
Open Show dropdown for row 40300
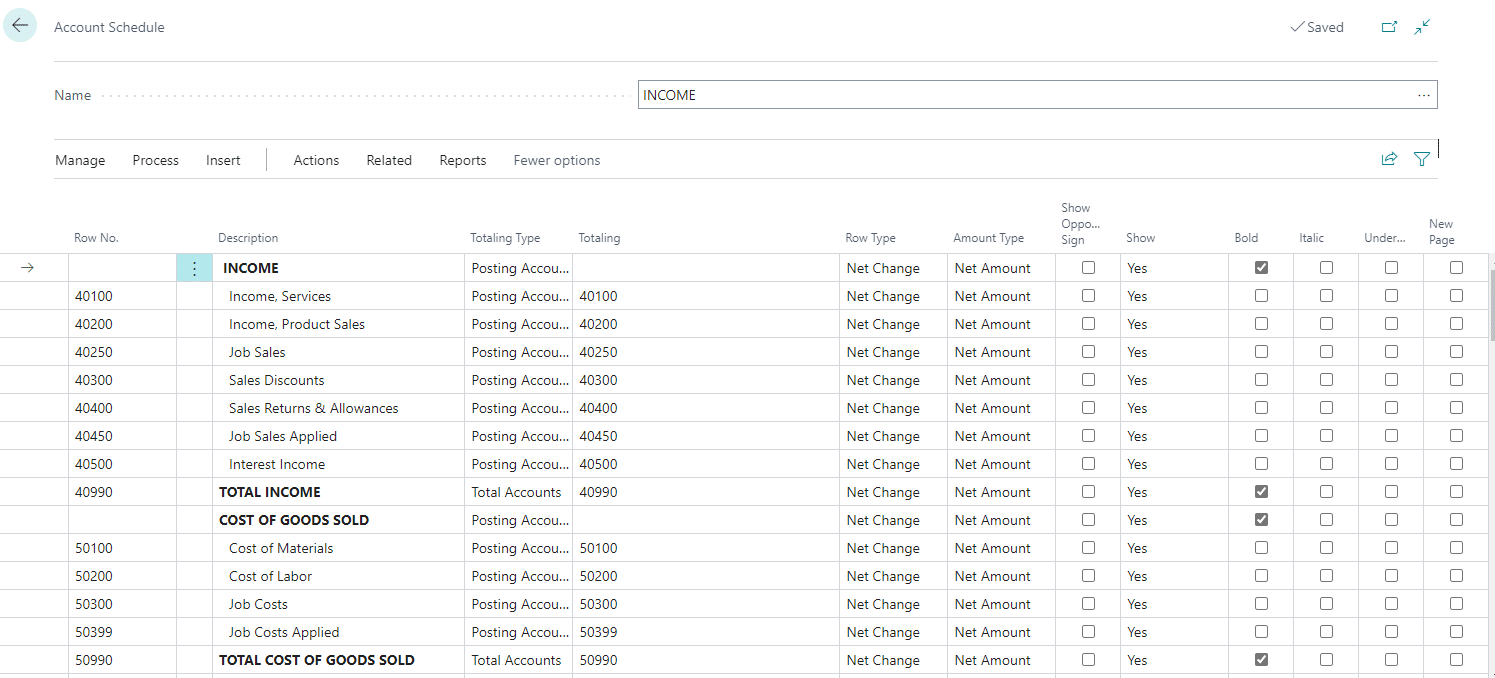tap(1174, 380)
